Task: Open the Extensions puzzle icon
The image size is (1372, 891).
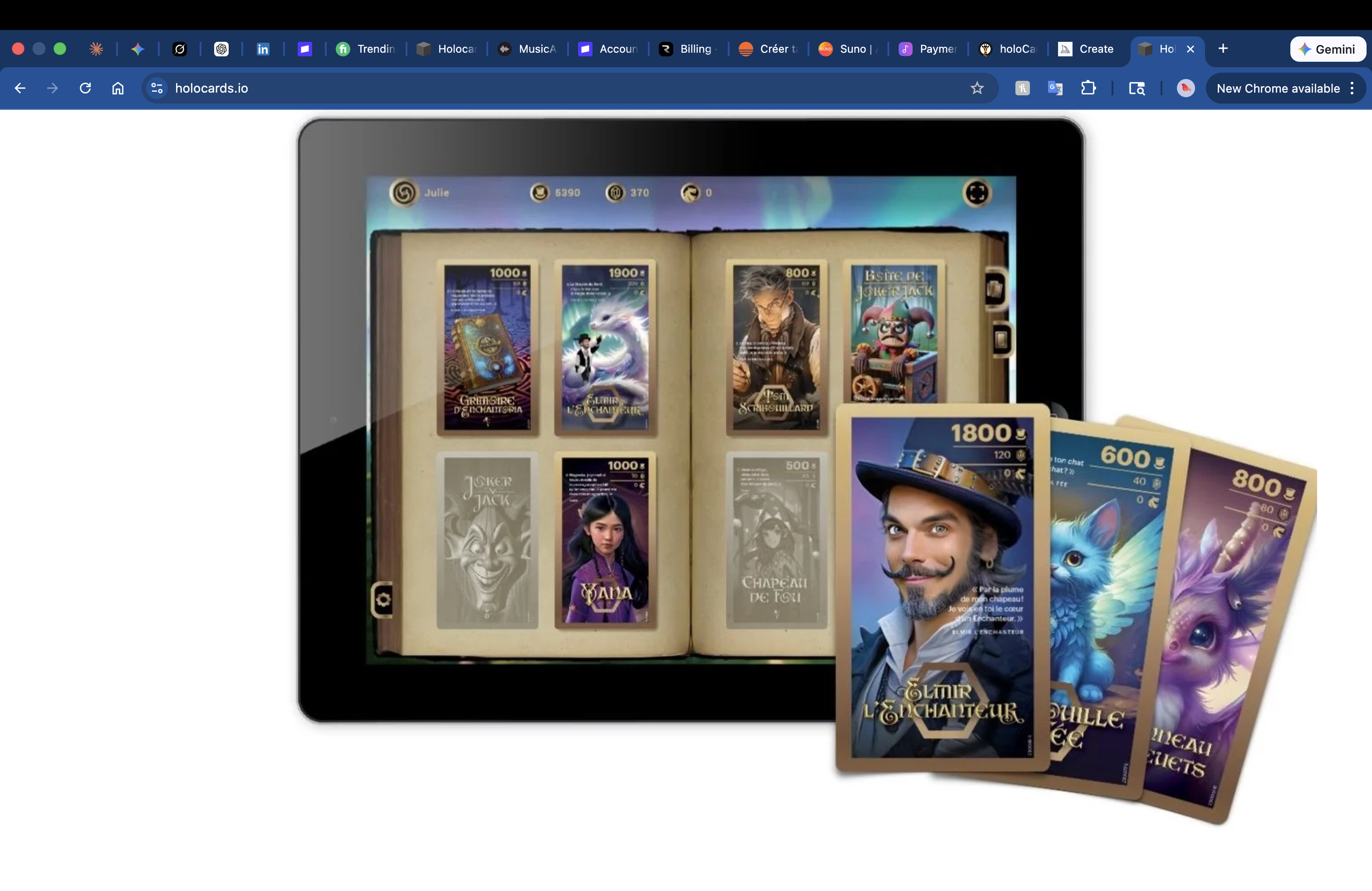Action: [1088, 88]
